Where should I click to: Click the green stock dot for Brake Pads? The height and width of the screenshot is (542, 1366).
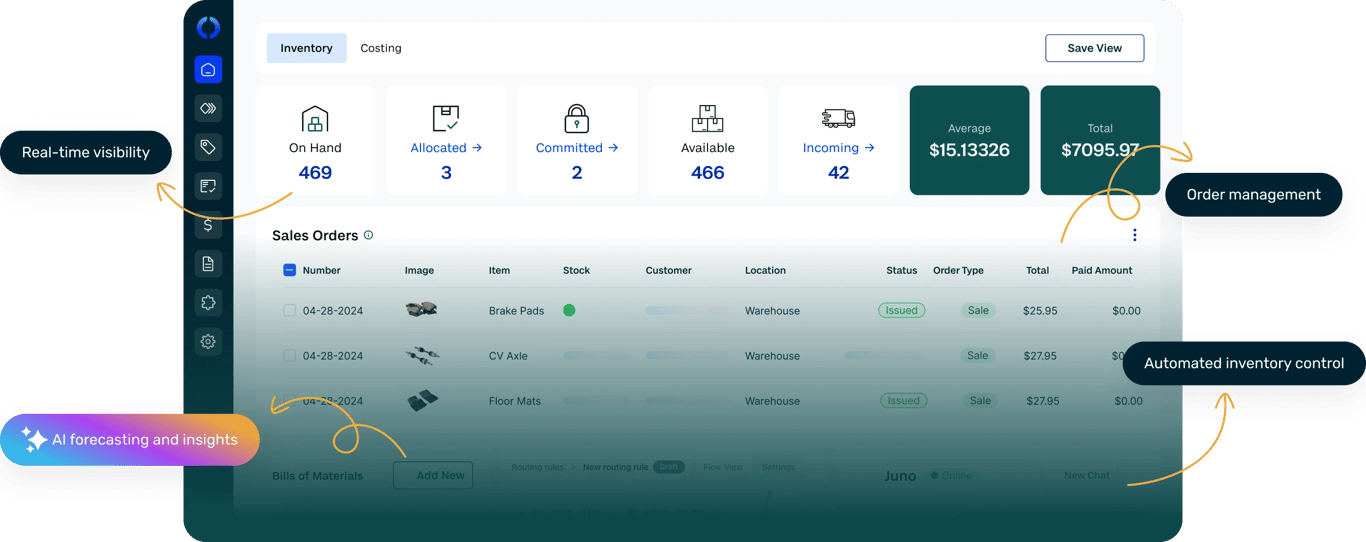569,310
